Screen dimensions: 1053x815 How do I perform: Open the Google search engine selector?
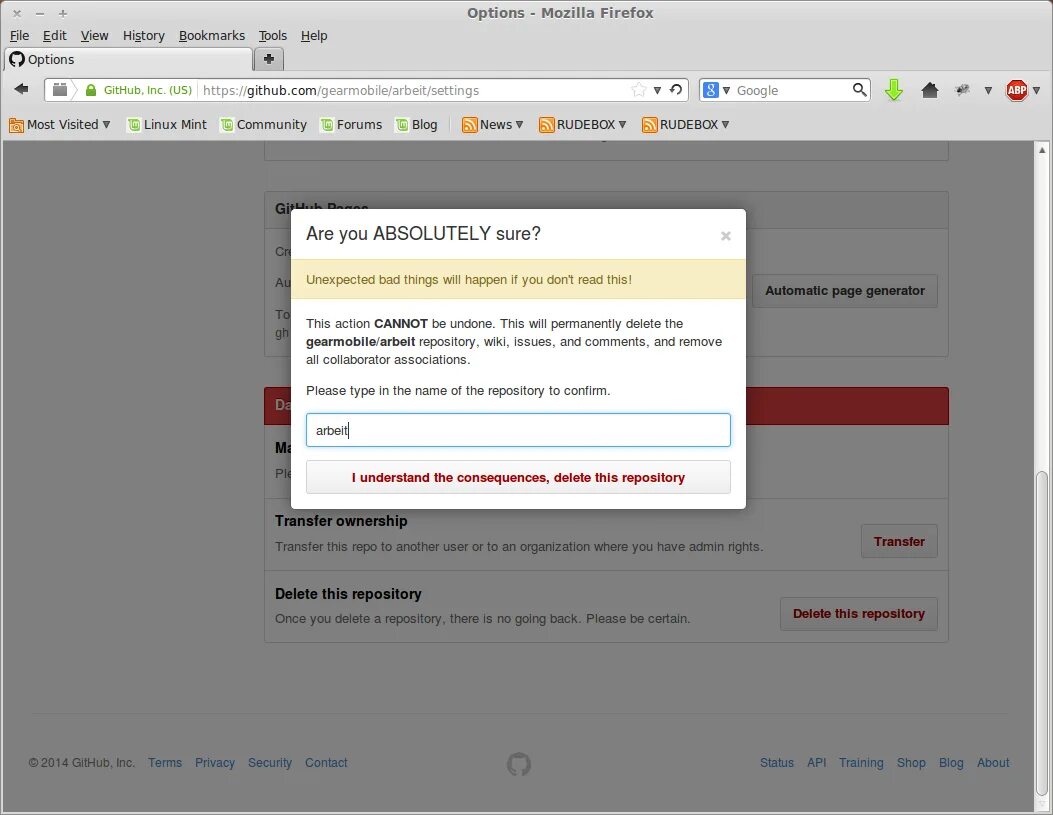[x=717, y=90]
